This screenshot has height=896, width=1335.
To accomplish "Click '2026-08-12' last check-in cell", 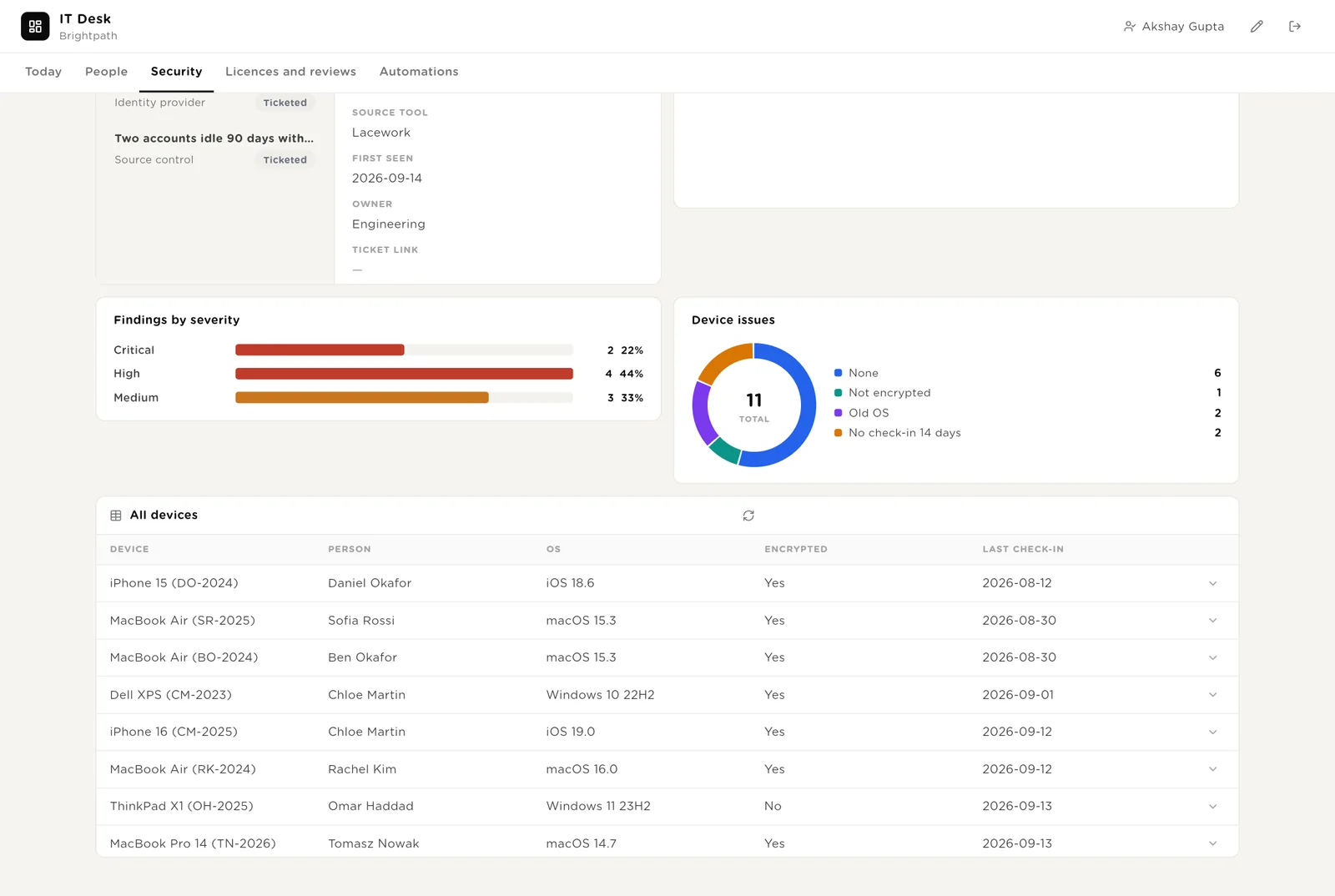I will click(1017, 583).
